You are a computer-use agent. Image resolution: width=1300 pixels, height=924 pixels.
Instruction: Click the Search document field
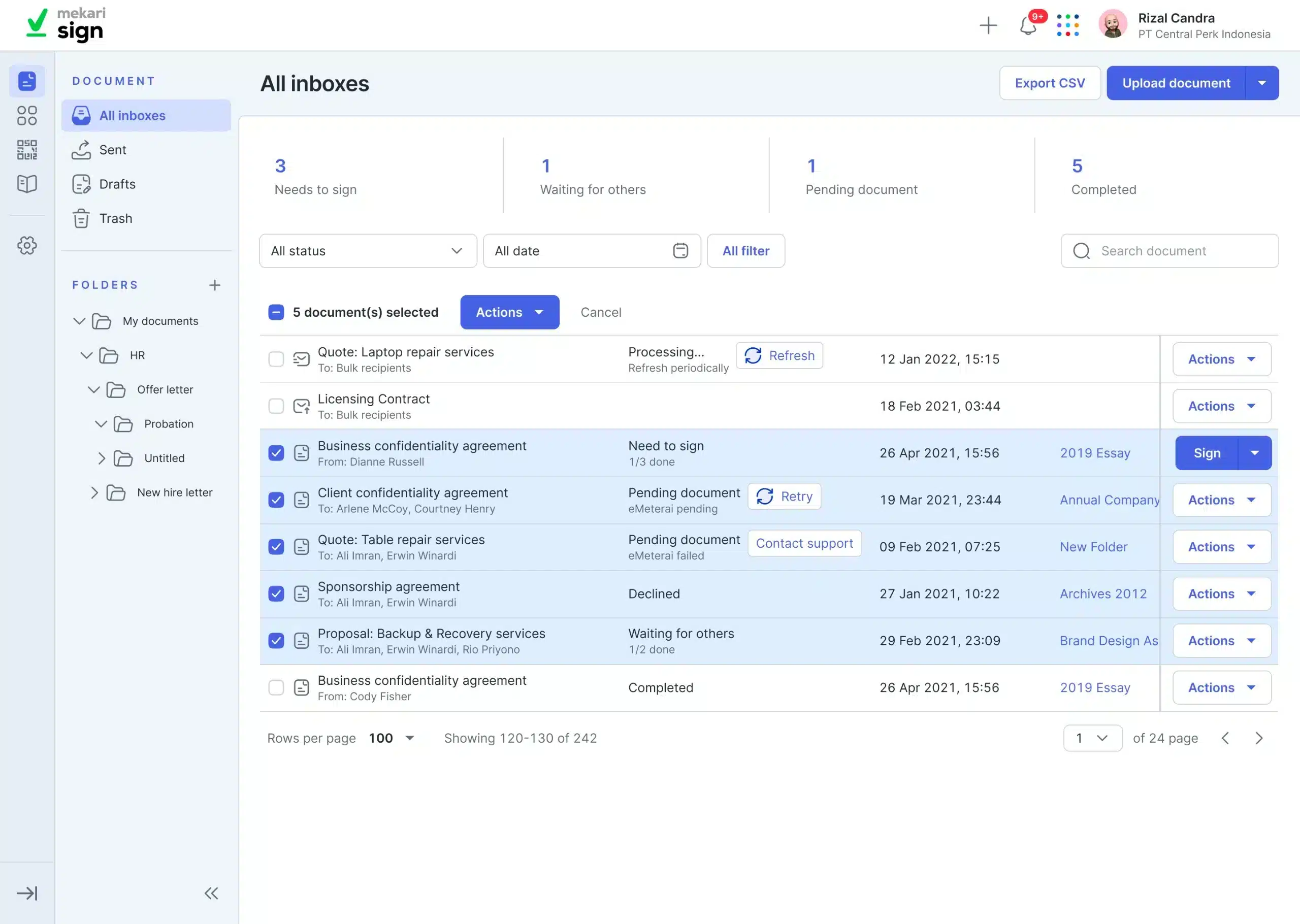click(1169, 251)
